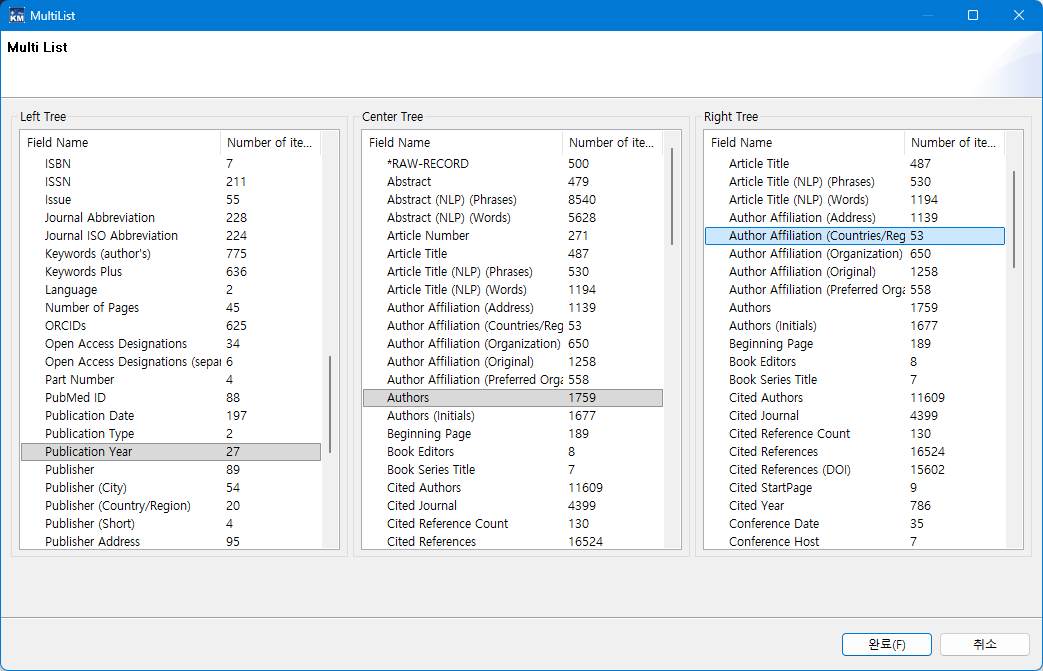This screenshot has width=1043, height=671.
Task: Select Keywords Plus in Left Tree
Action: click(x=84, y=272)
